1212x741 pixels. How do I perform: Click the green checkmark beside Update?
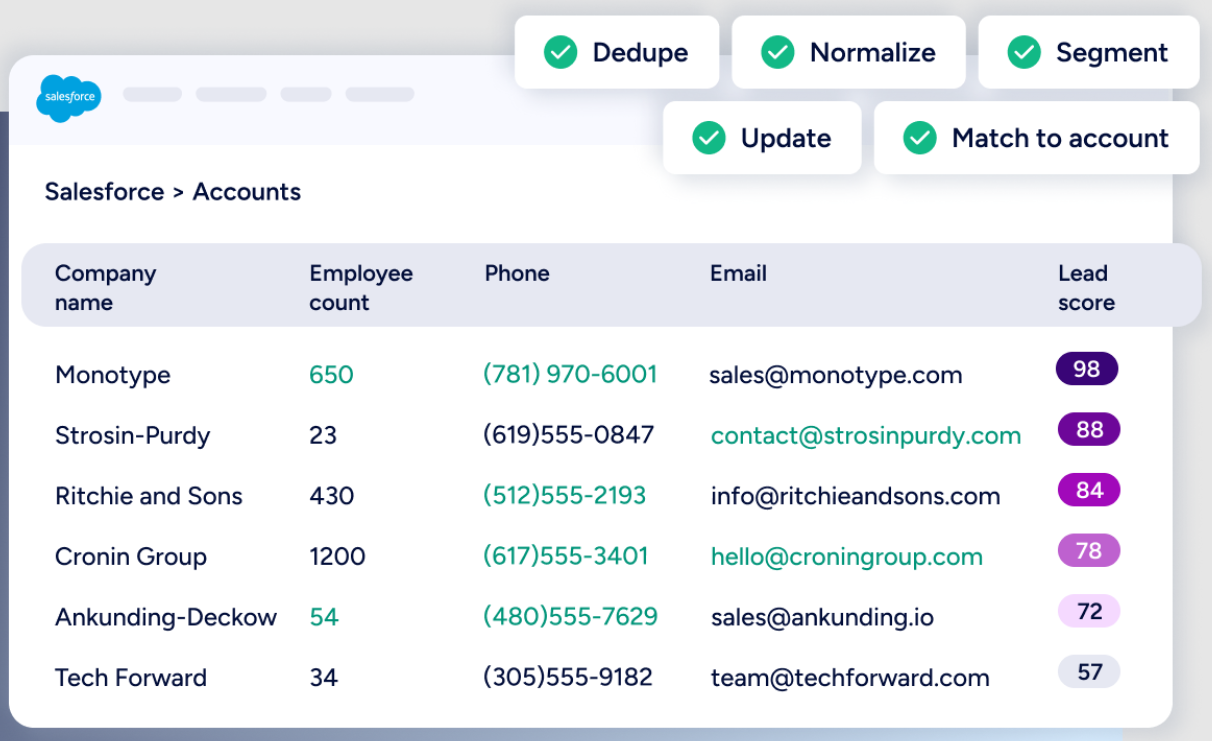coord(709,138)
